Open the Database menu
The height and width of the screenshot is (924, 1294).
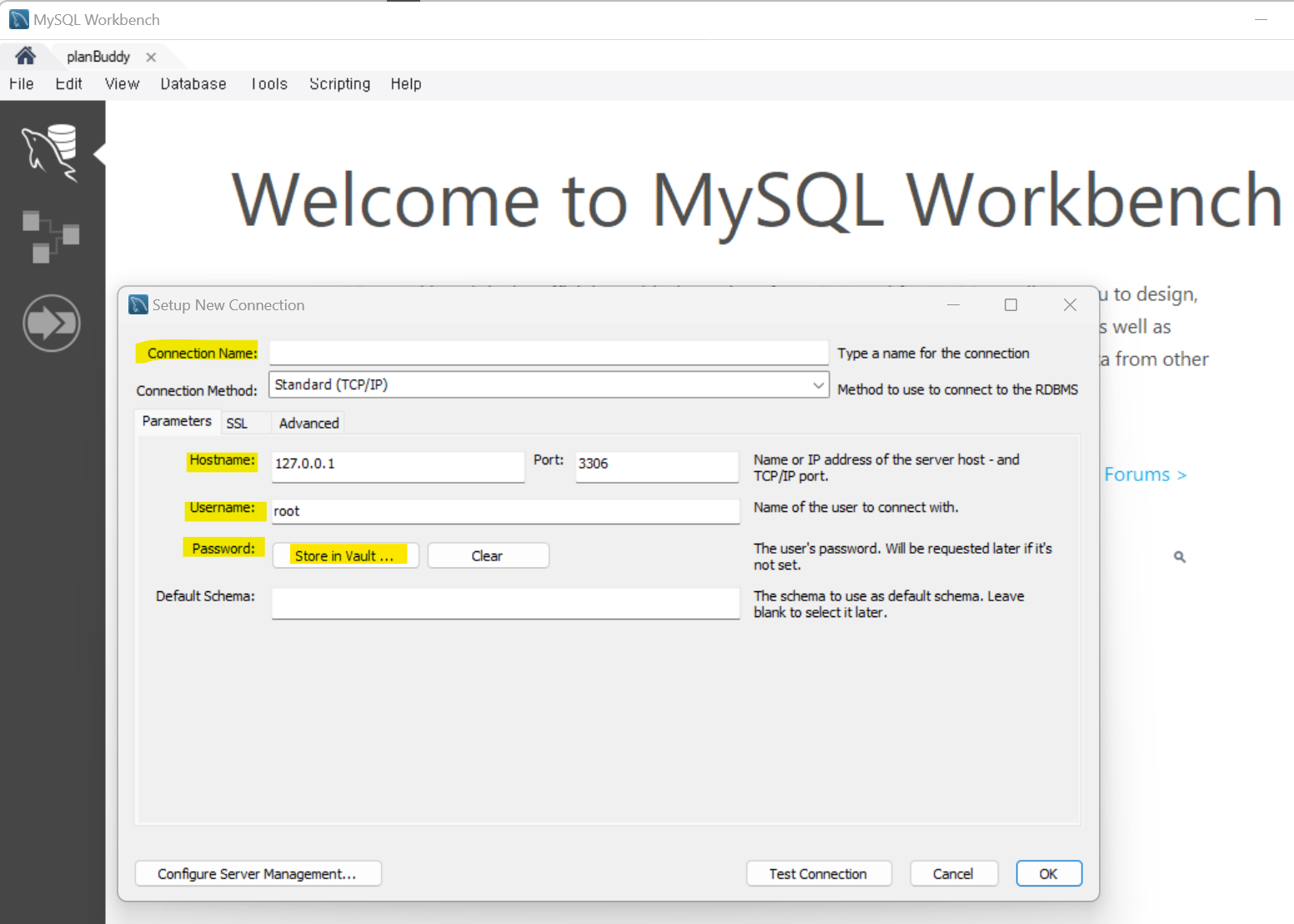(193, 83)
